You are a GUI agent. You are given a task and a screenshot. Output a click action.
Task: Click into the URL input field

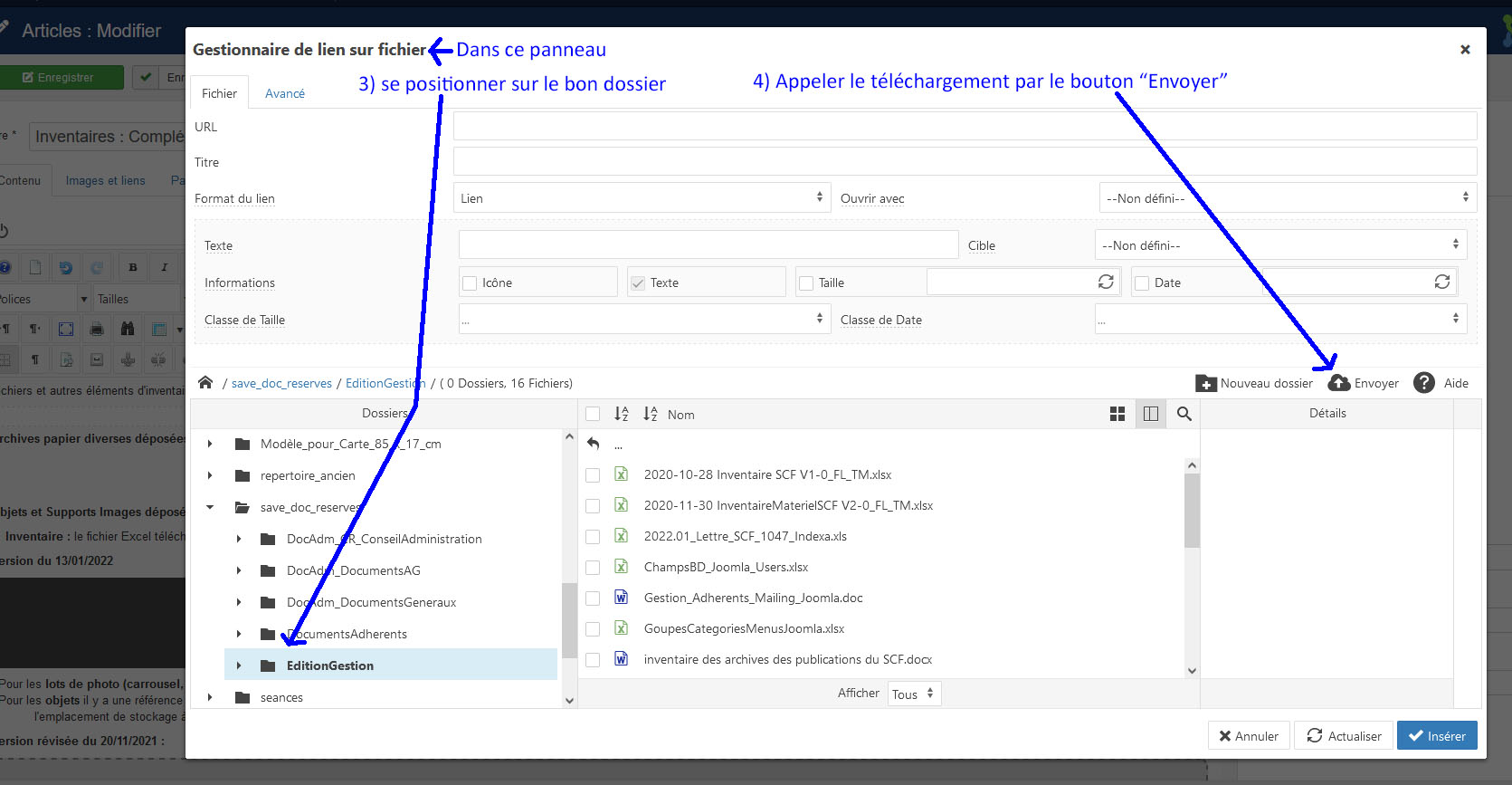point(964,127)
